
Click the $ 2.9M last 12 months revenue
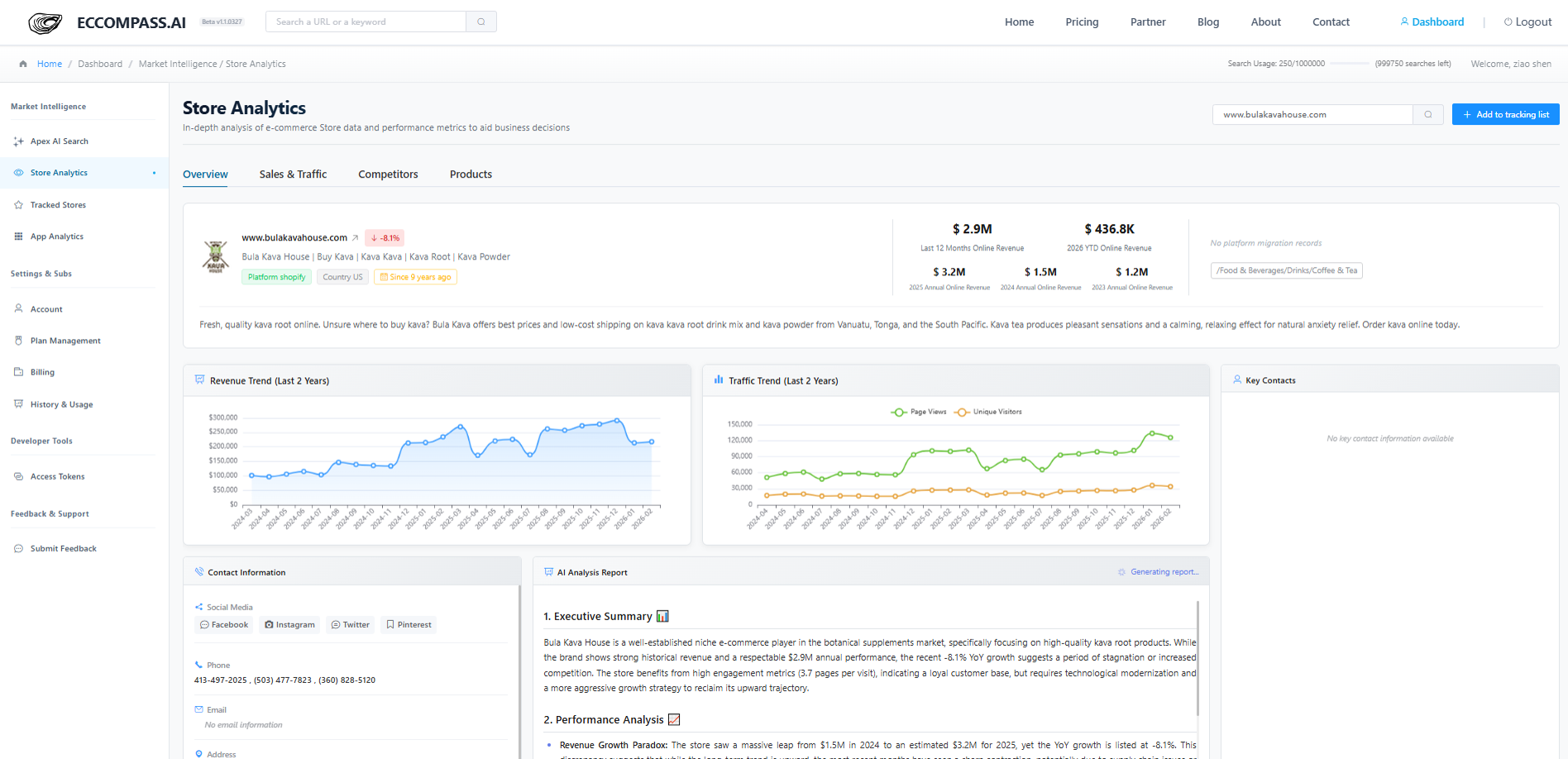click(972, 229)
